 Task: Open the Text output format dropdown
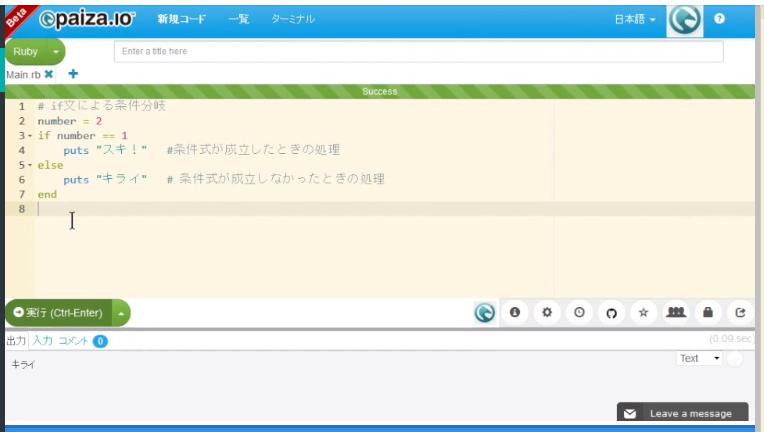coord(699,358)
